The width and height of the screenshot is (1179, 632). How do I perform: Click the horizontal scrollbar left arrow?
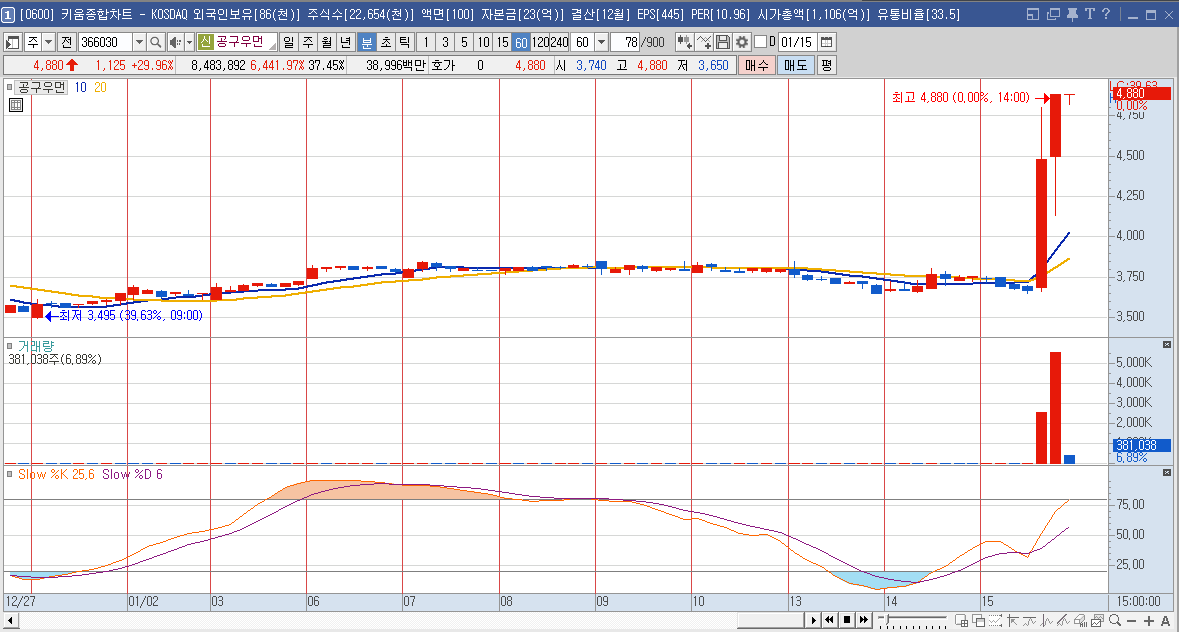[11, 621]
